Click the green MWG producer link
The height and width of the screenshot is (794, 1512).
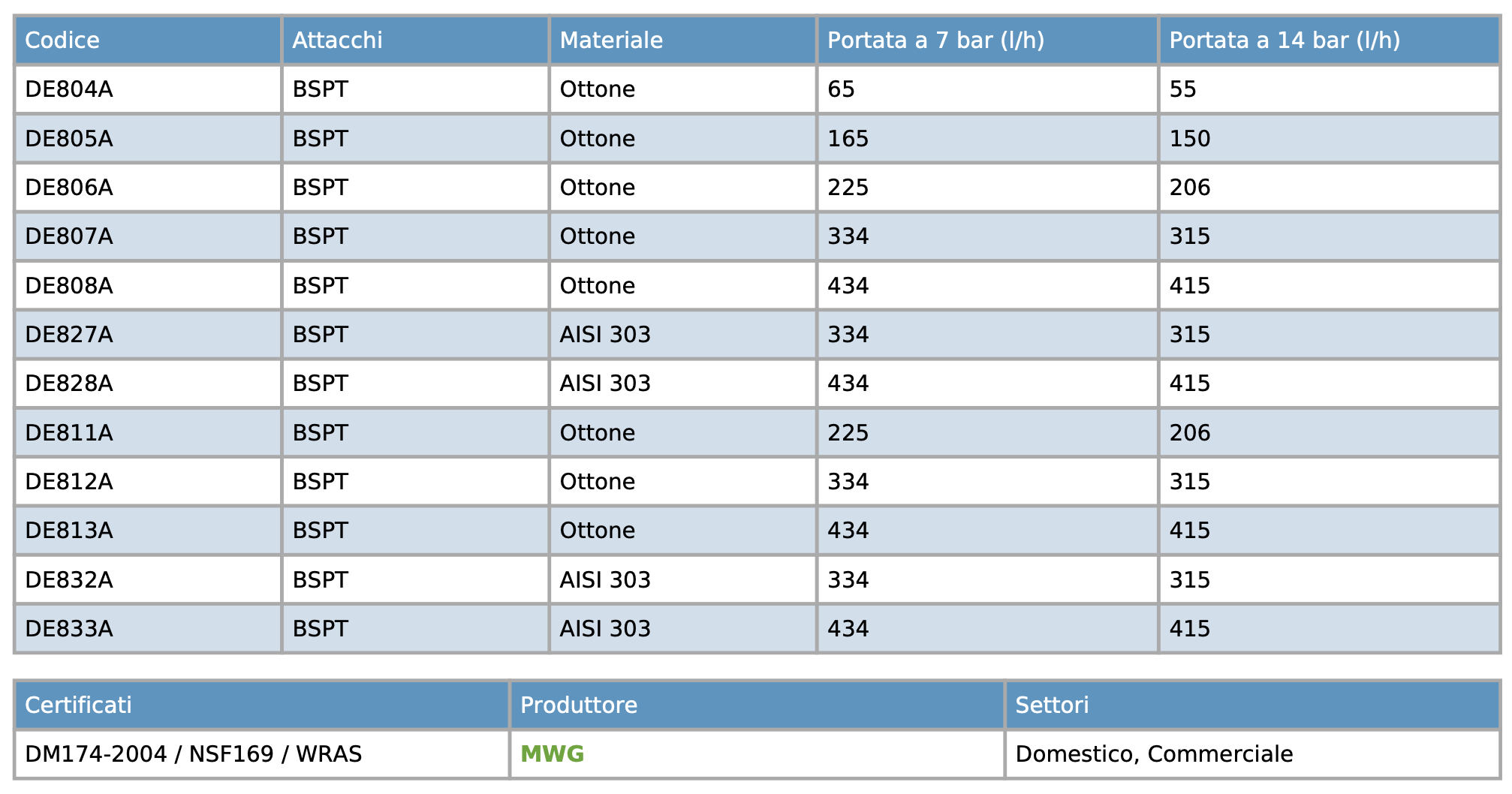pos(552,753)
